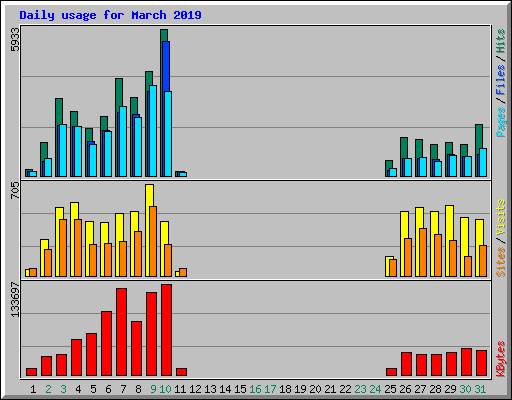Select the Files legend label

(x=500, y=80)
